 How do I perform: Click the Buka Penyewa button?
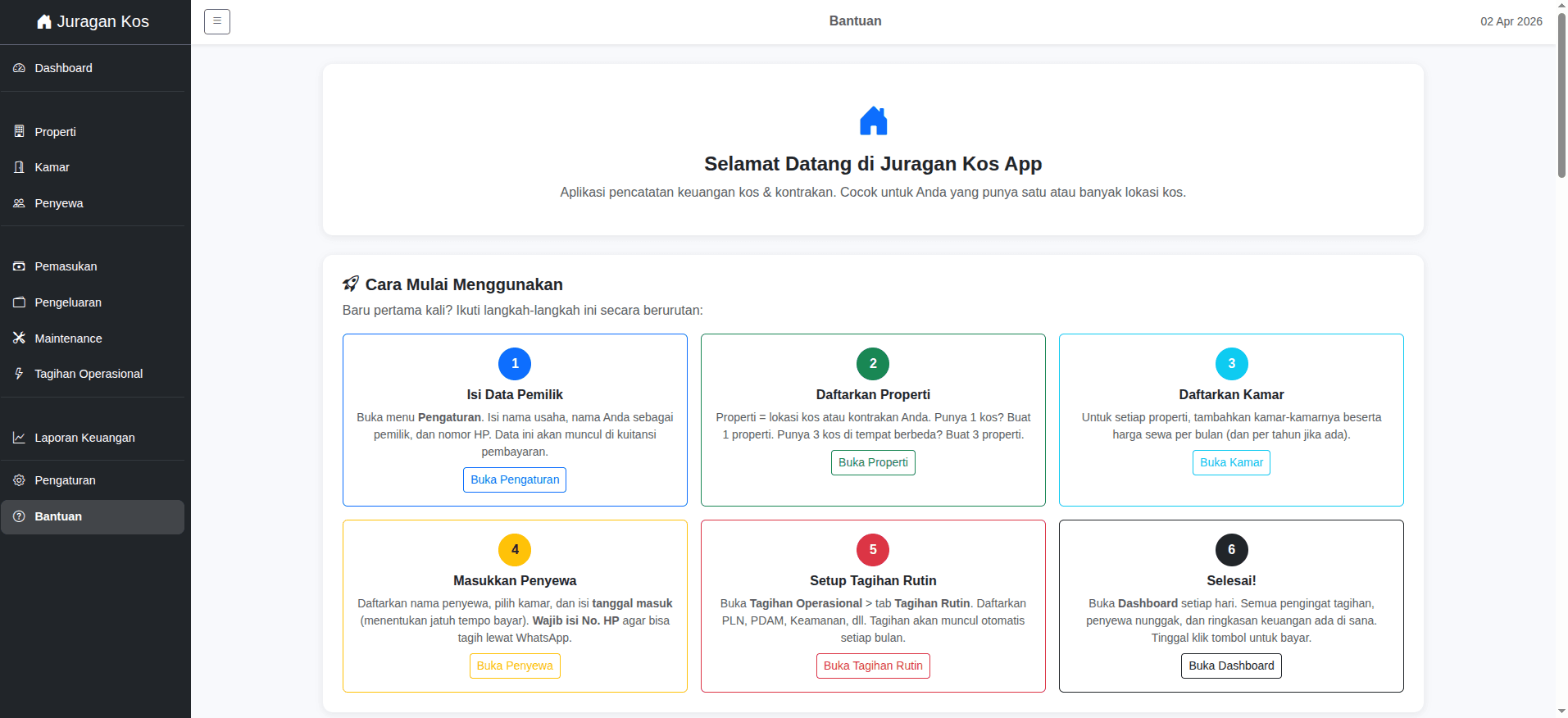tap(515, 666)
